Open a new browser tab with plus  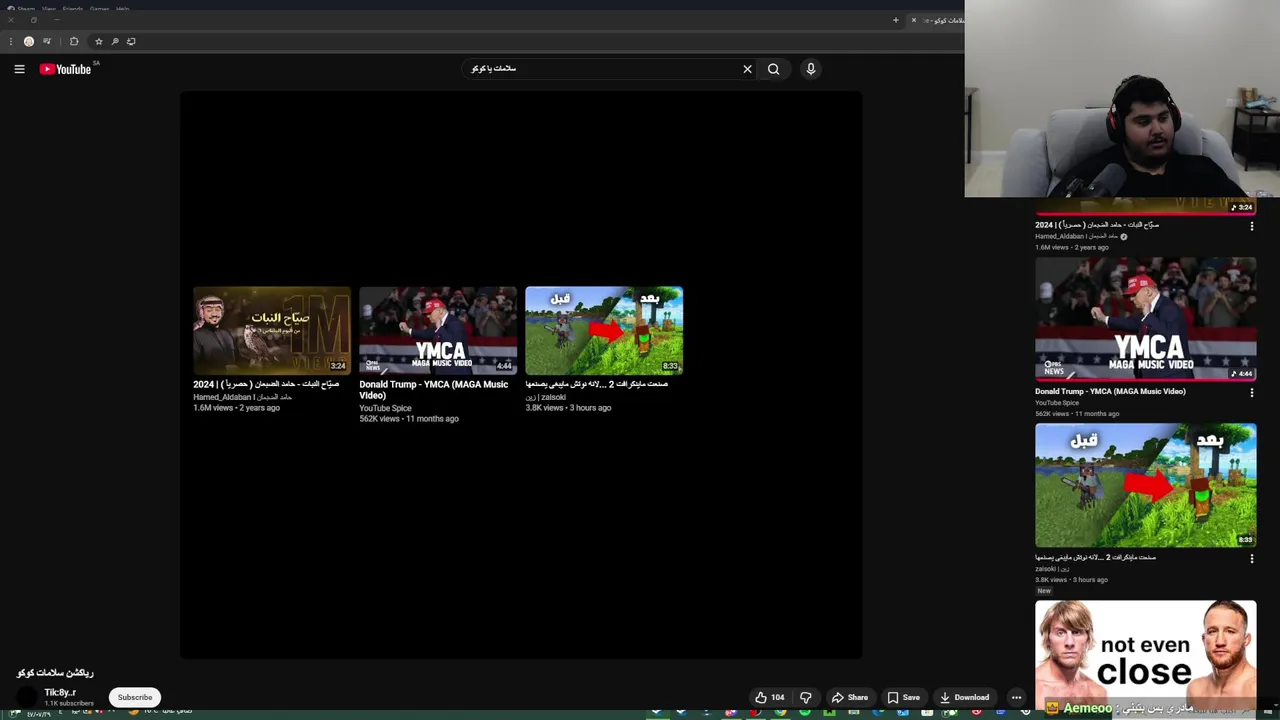point(895,20)
